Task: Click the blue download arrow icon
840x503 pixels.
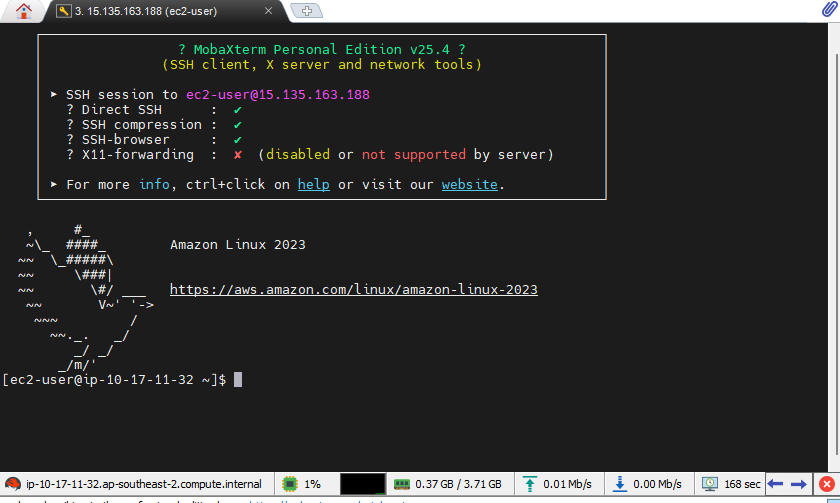Action: 619,484
